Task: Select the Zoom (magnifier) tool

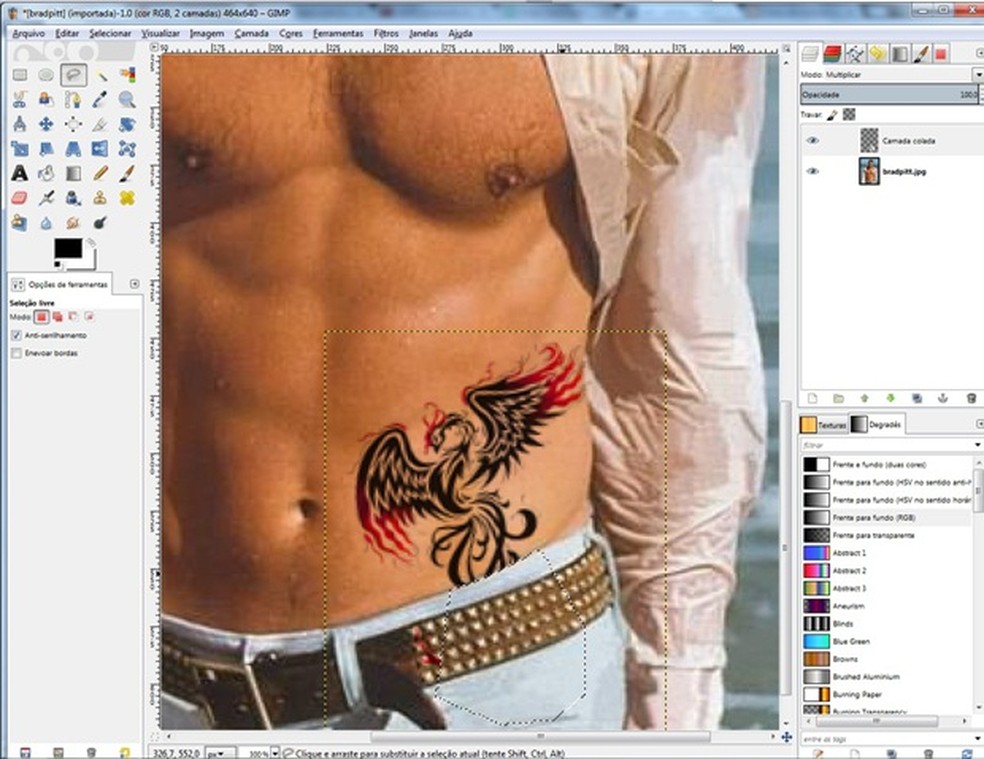Action: click(128, 98)
